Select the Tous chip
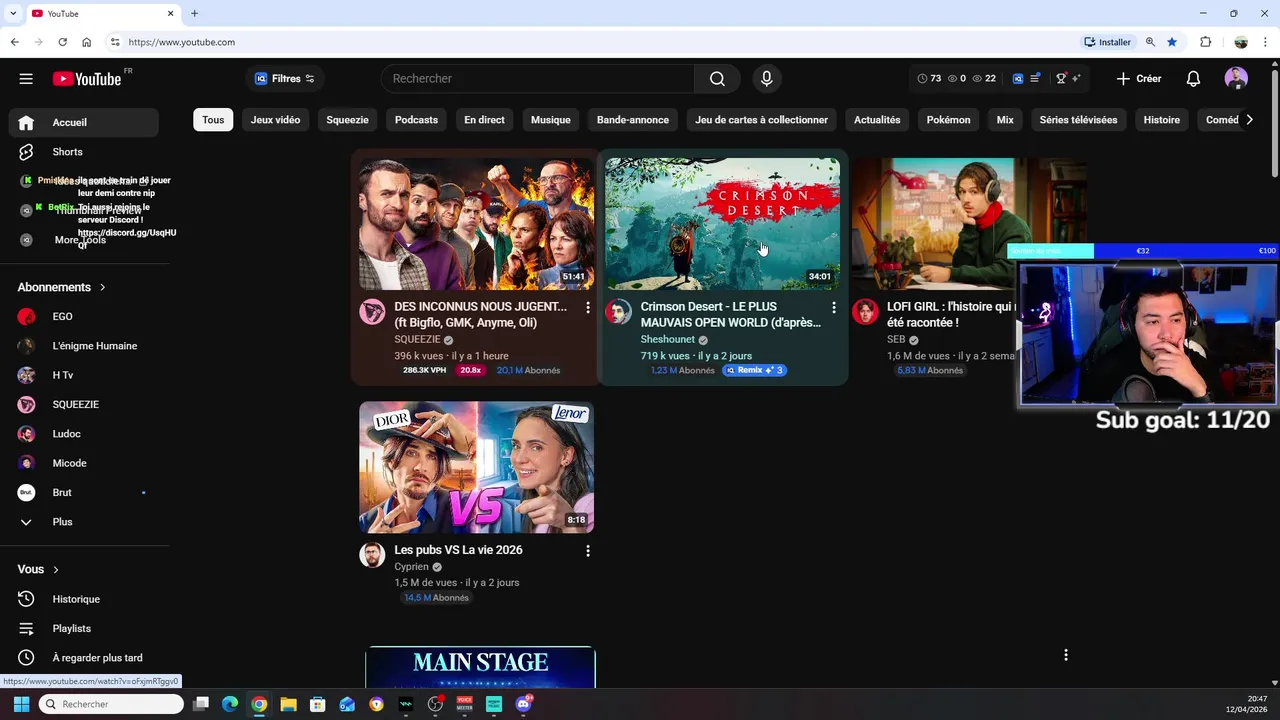The height and width of the screenshot is (720, 1280). [213, 120]
